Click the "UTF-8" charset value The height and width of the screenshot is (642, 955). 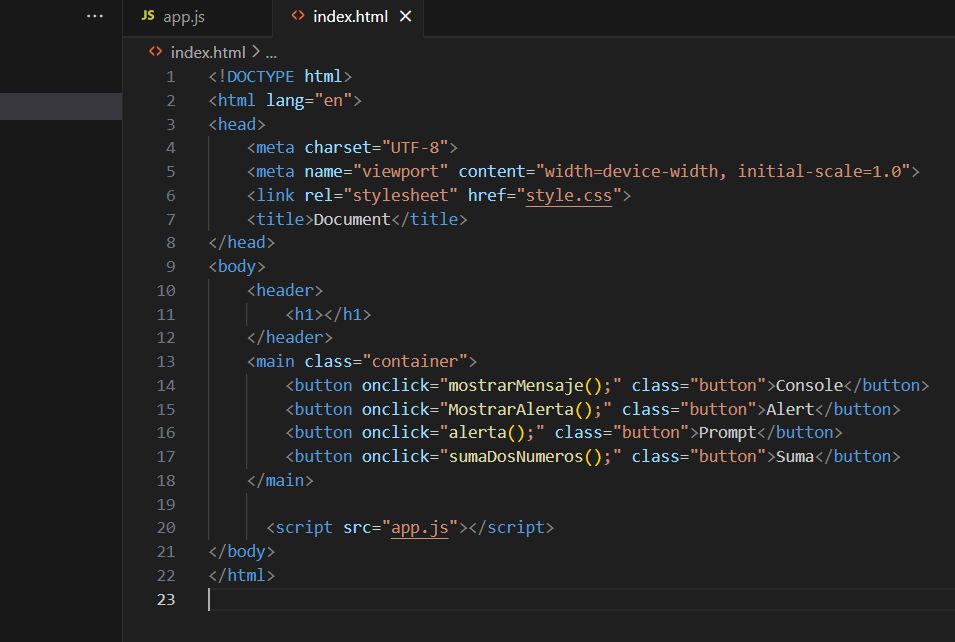[x=415, y=148]
